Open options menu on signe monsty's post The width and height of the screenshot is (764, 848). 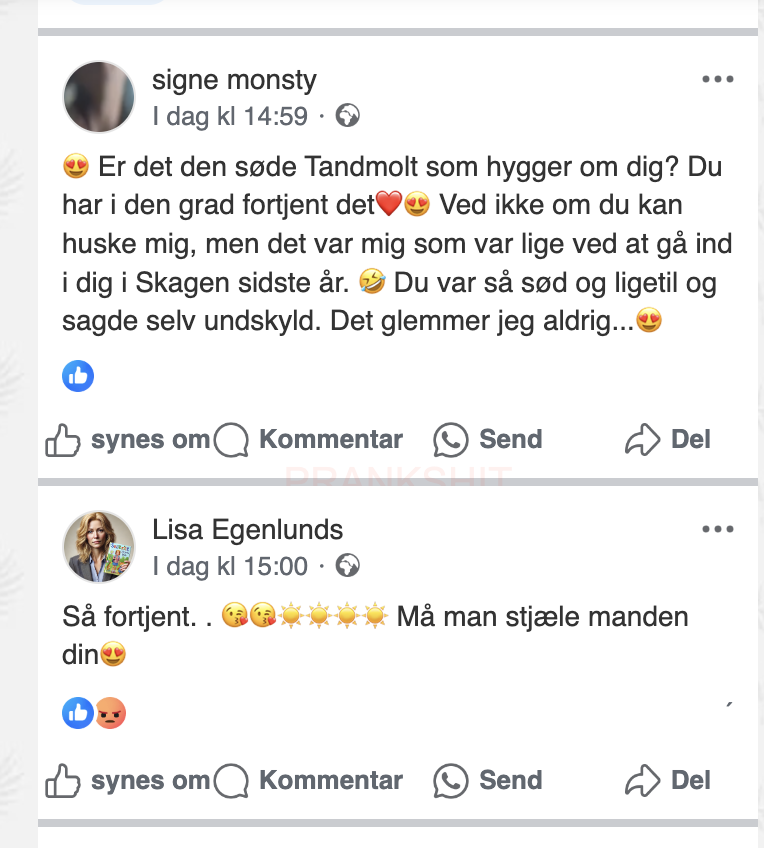(x=718, y=80)
